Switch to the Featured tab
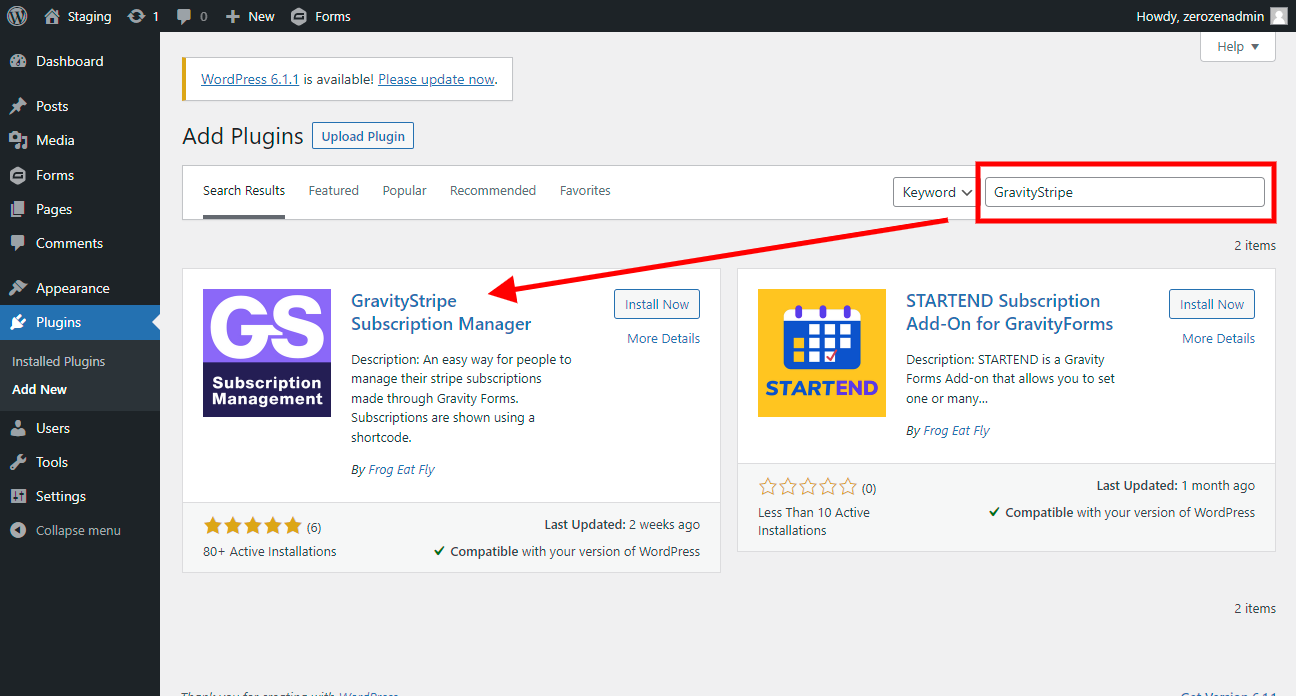 [x=334, y=190]
